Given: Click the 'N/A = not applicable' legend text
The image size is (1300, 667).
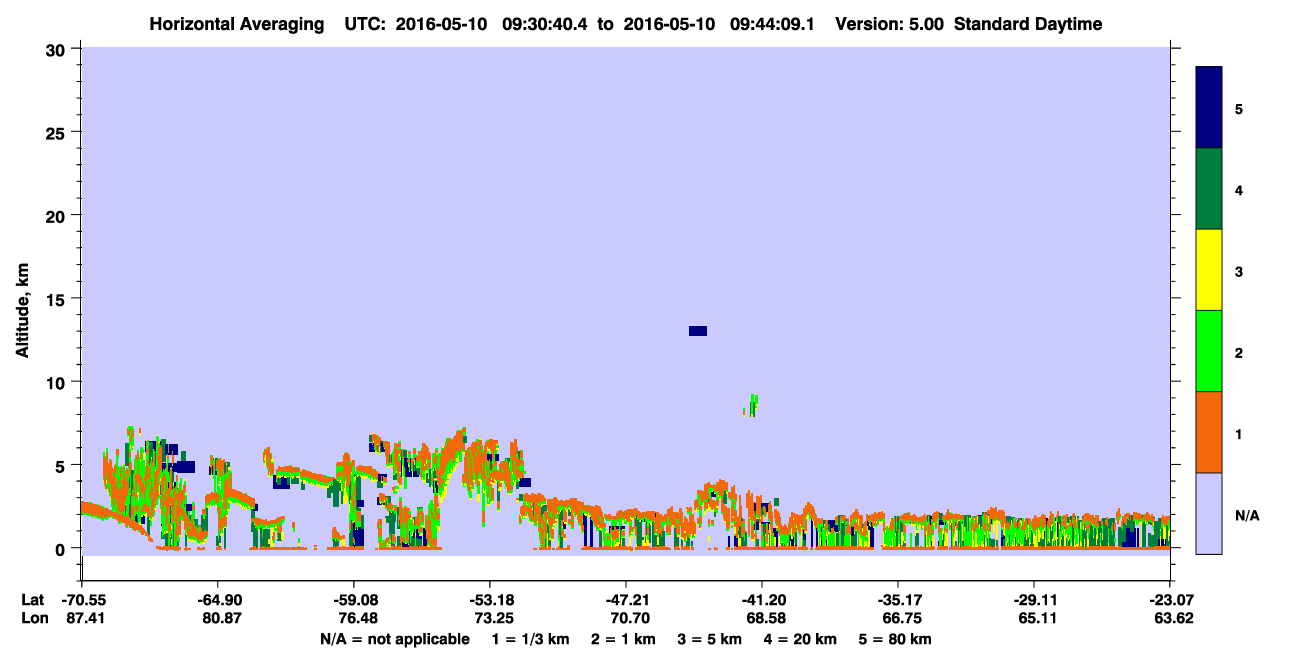Looking at the screenshot, I should [394, 639].
